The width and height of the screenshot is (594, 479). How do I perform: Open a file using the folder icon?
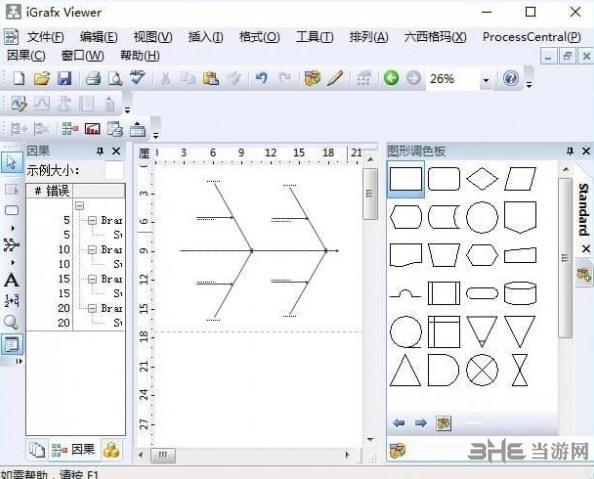click(x=42, y=78)
